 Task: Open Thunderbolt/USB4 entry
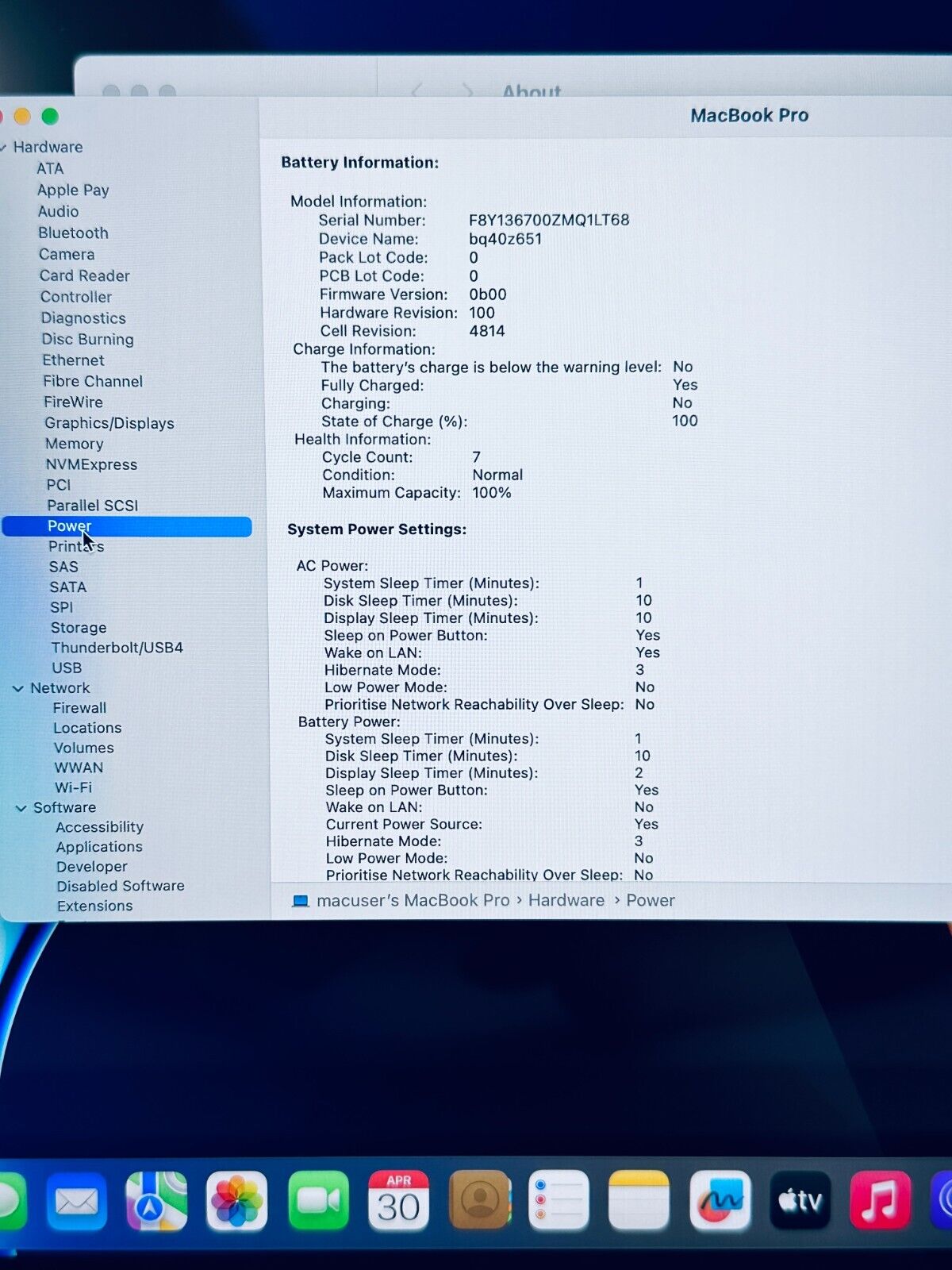pos(117,648)
